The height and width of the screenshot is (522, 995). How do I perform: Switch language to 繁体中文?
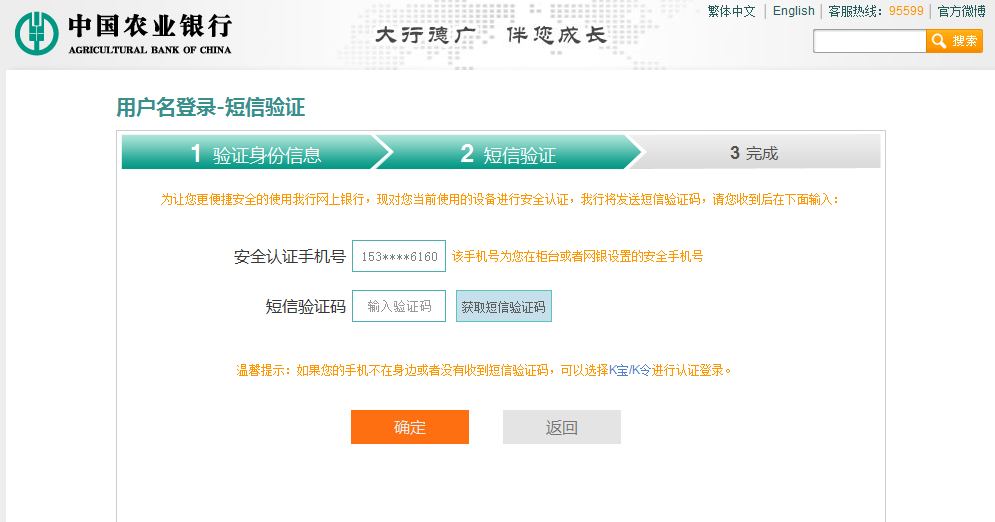point(731,11)
